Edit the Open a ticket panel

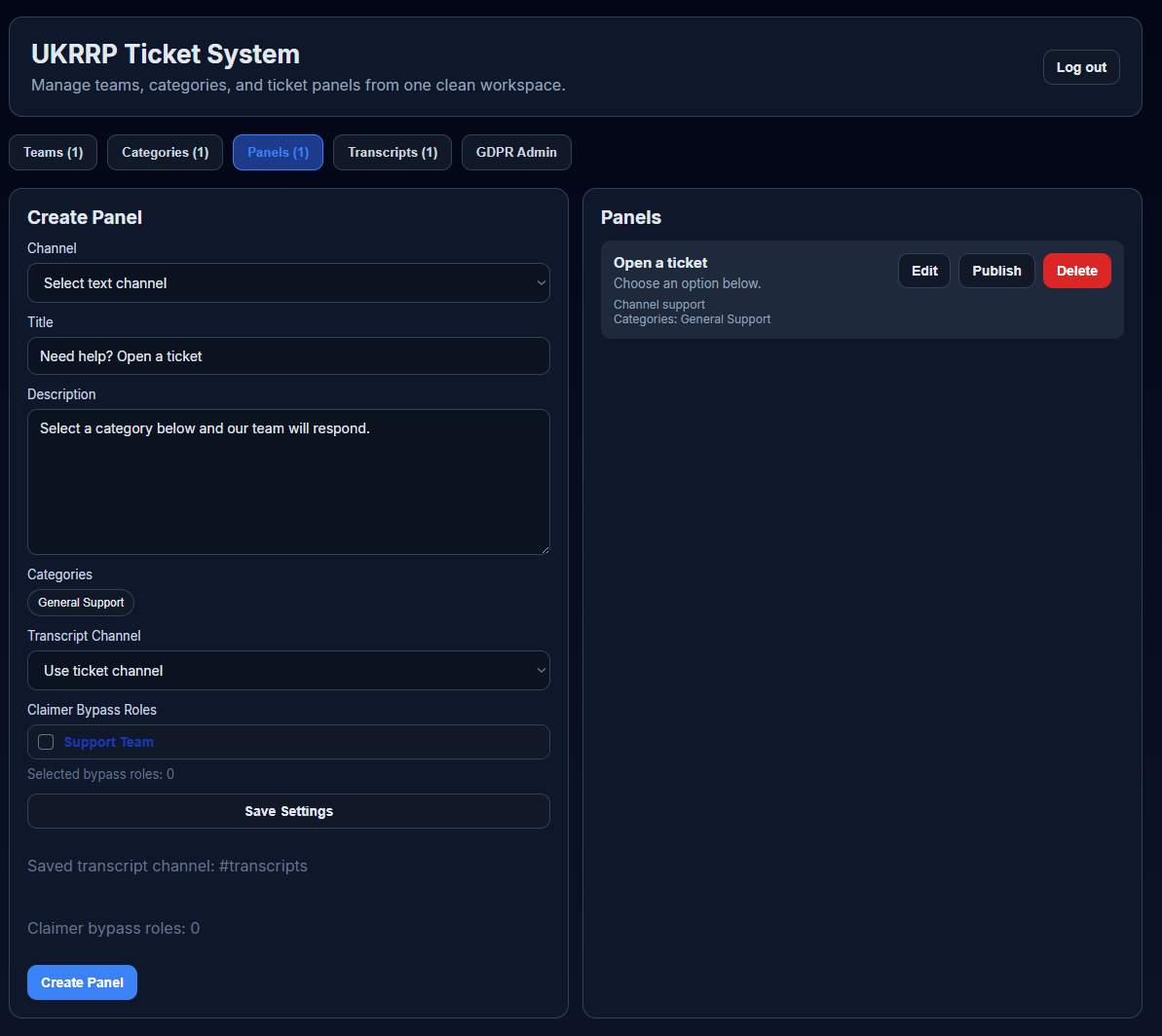(x=923, y=270)
